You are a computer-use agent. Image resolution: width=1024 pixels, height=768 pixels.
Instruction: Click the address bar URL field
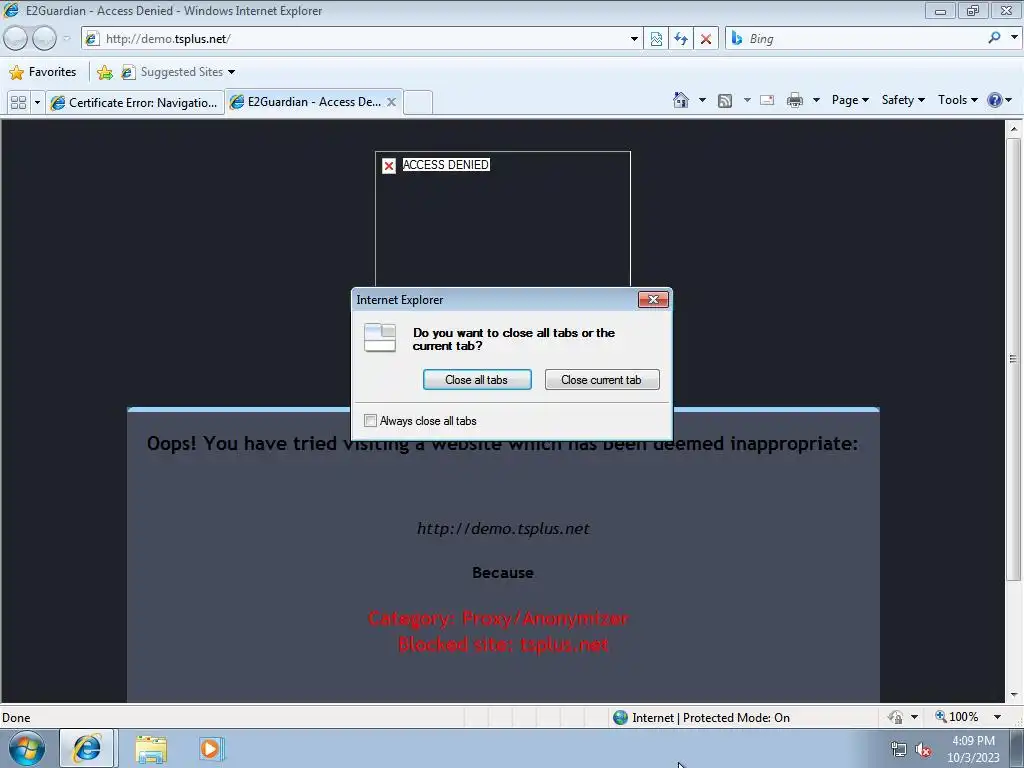[361, 39]
